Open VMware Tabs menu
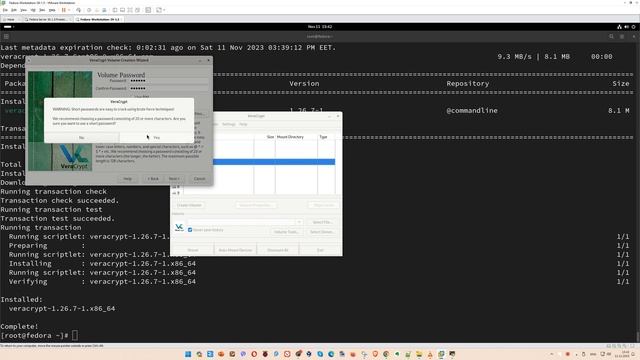 click(x=42, y=10)
